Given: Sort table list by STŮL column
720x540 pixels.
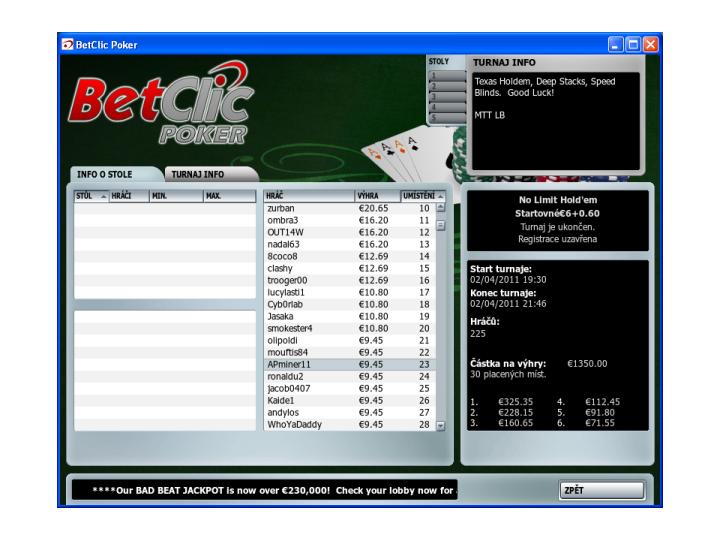Looking at the screenshot, I should 89,196.
